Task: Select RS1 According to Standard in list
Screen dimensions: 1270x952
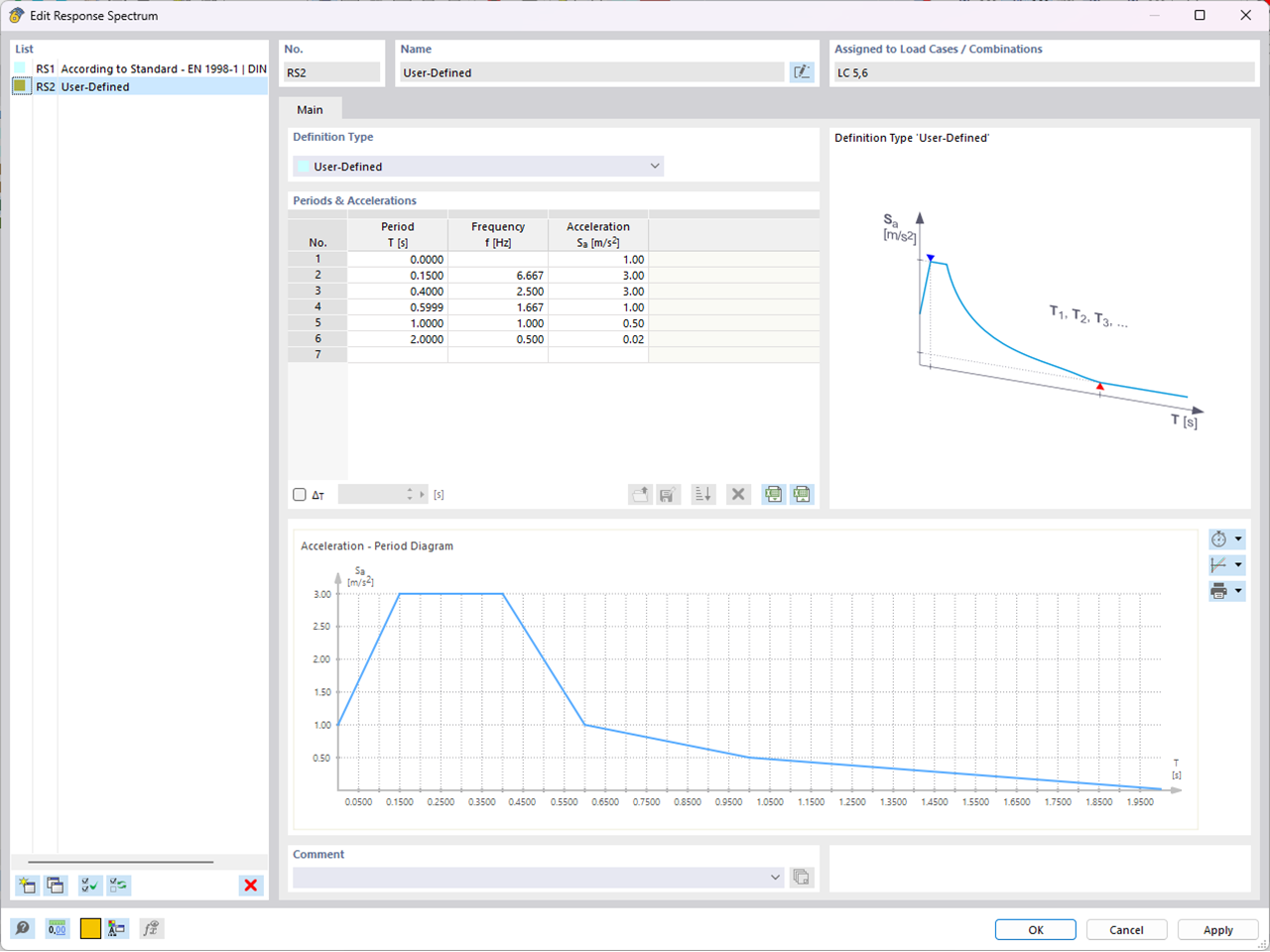Action: (139, 68)
